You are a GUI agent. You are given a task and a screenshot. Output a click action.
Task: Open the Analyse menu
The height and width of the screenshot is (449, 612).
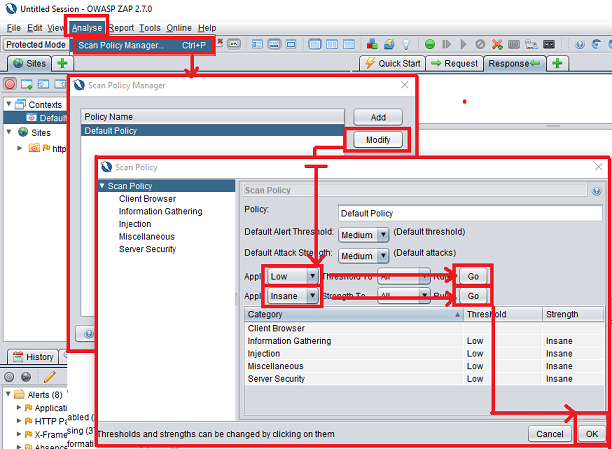coord(86,27)
